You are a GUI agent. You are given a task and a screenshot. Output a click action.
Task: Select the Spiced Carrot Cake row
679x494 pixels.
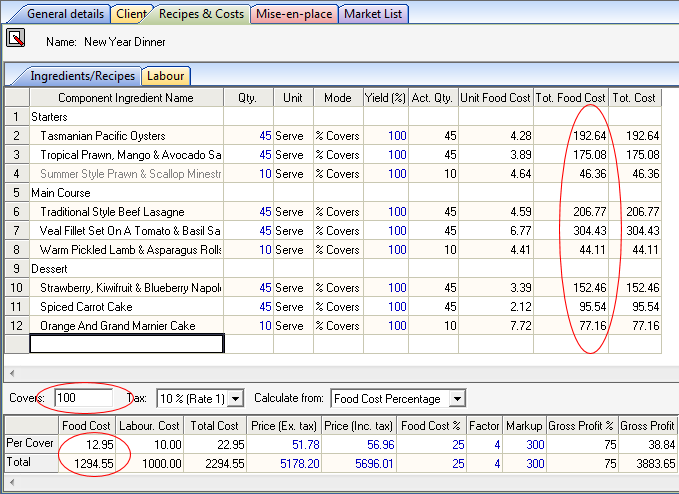pyautogui.click(x=126, y=307)
